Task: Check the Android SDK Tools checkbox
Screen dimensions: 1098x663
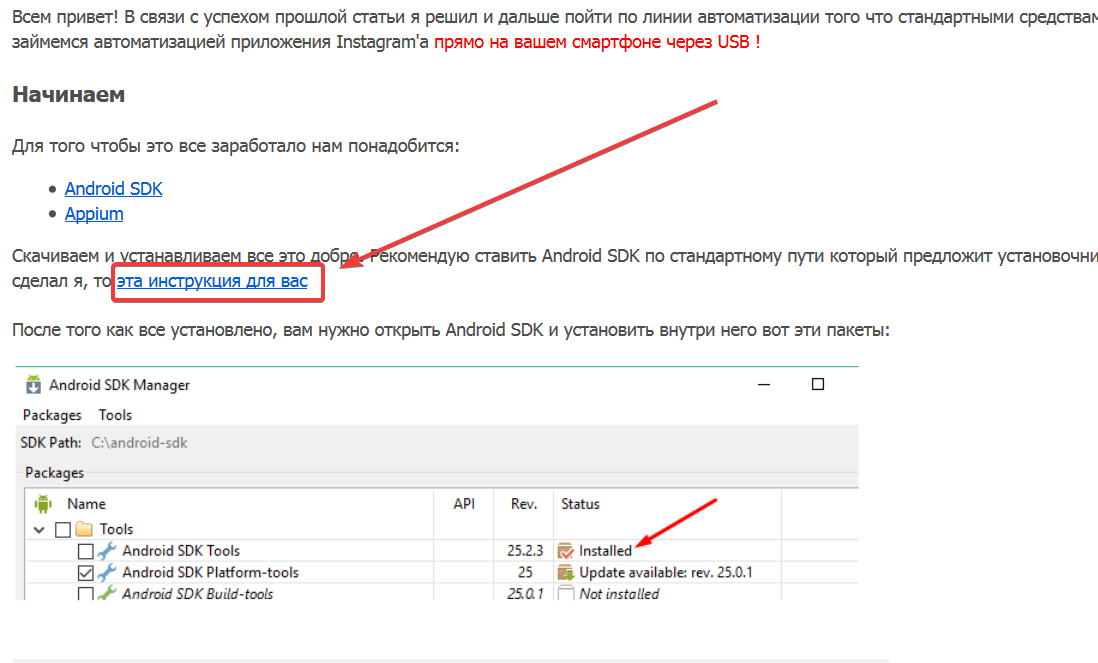Action: (x=85, y=552)
